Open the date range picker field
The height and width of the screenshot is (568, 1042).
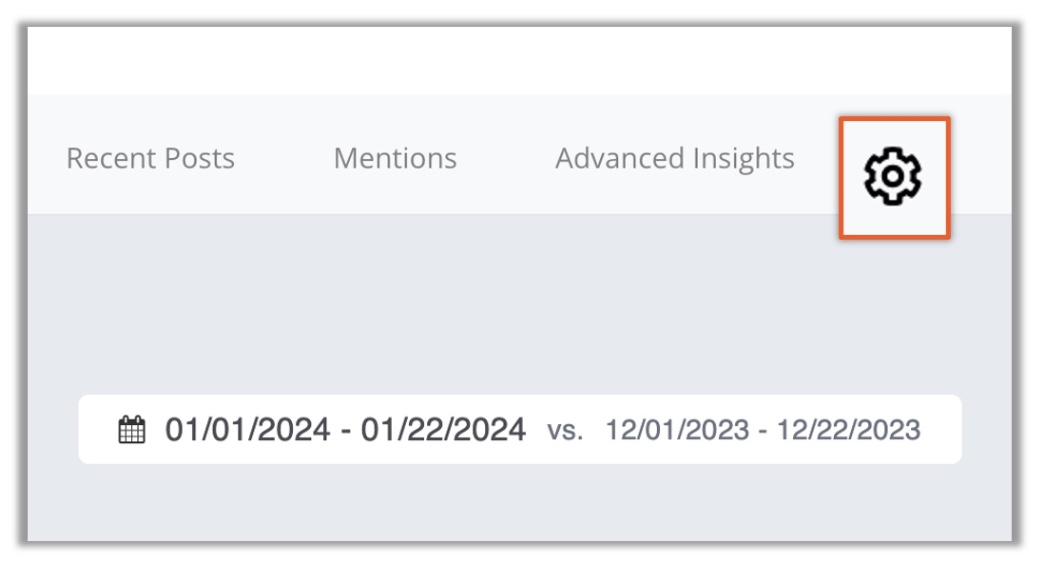click(x=520, y=429)
